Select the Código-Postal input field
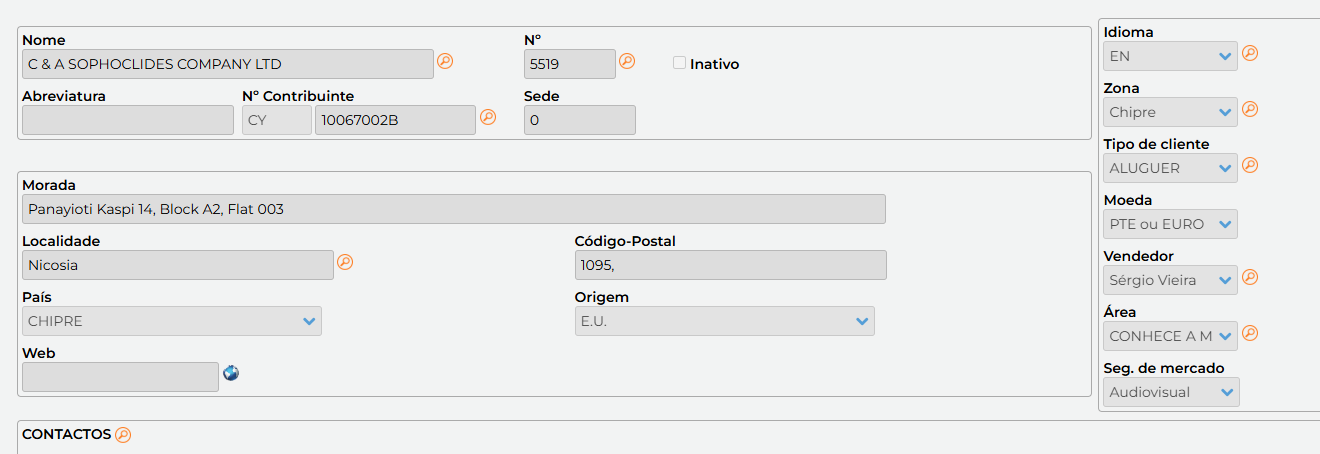 (x=731, y=265)
